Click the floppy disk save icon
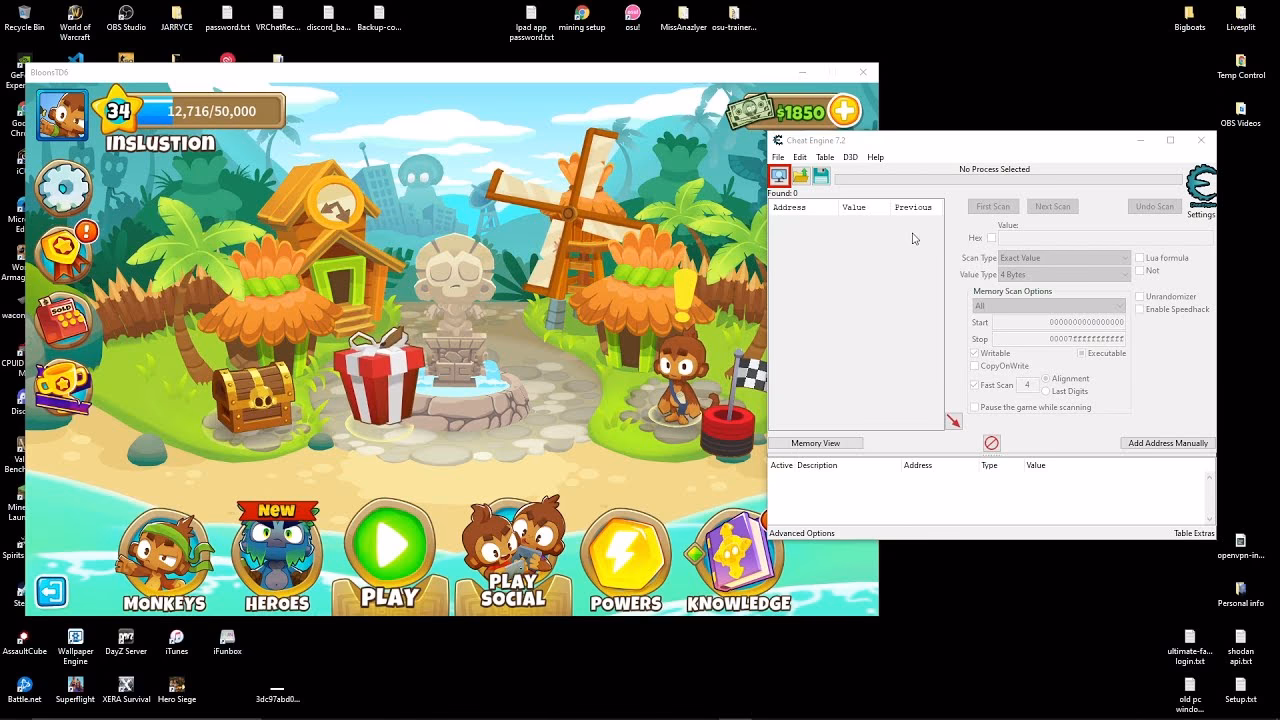 [821, 176]
